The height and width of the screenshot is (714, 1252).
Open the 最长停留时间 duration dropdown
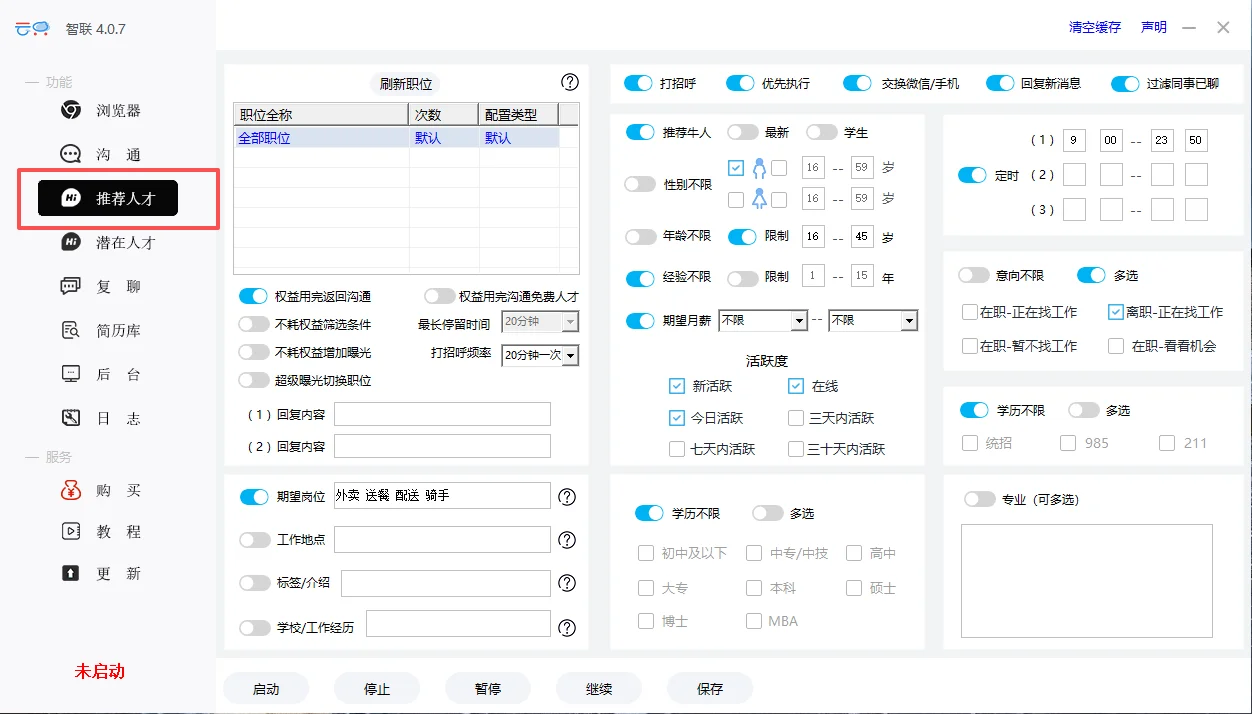click(x=540, y=322)
